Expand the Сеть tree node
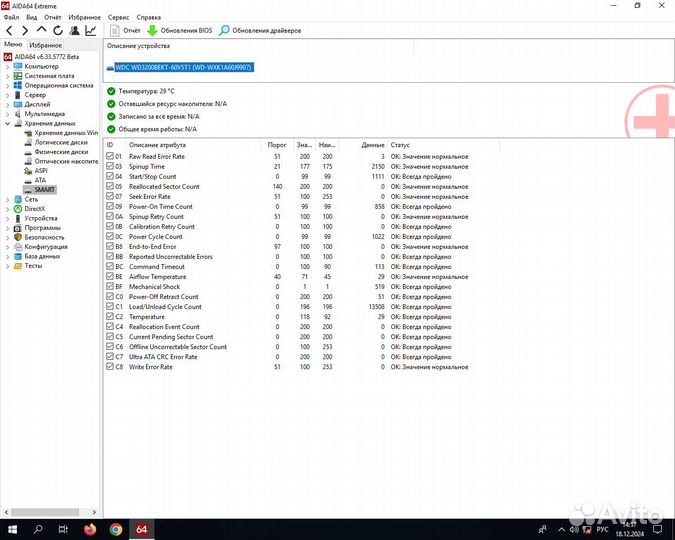675x540 pixels. coord(8,199)
